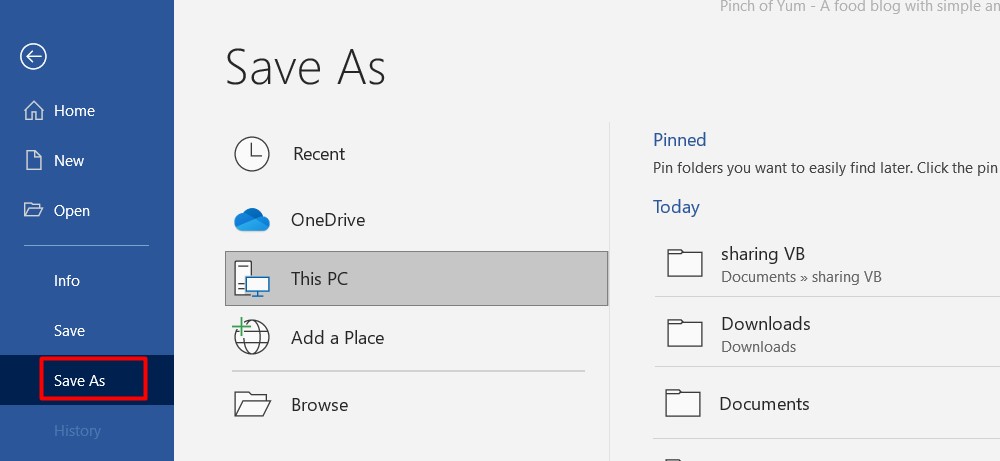Click the back arrow icon

coord(33,57)
